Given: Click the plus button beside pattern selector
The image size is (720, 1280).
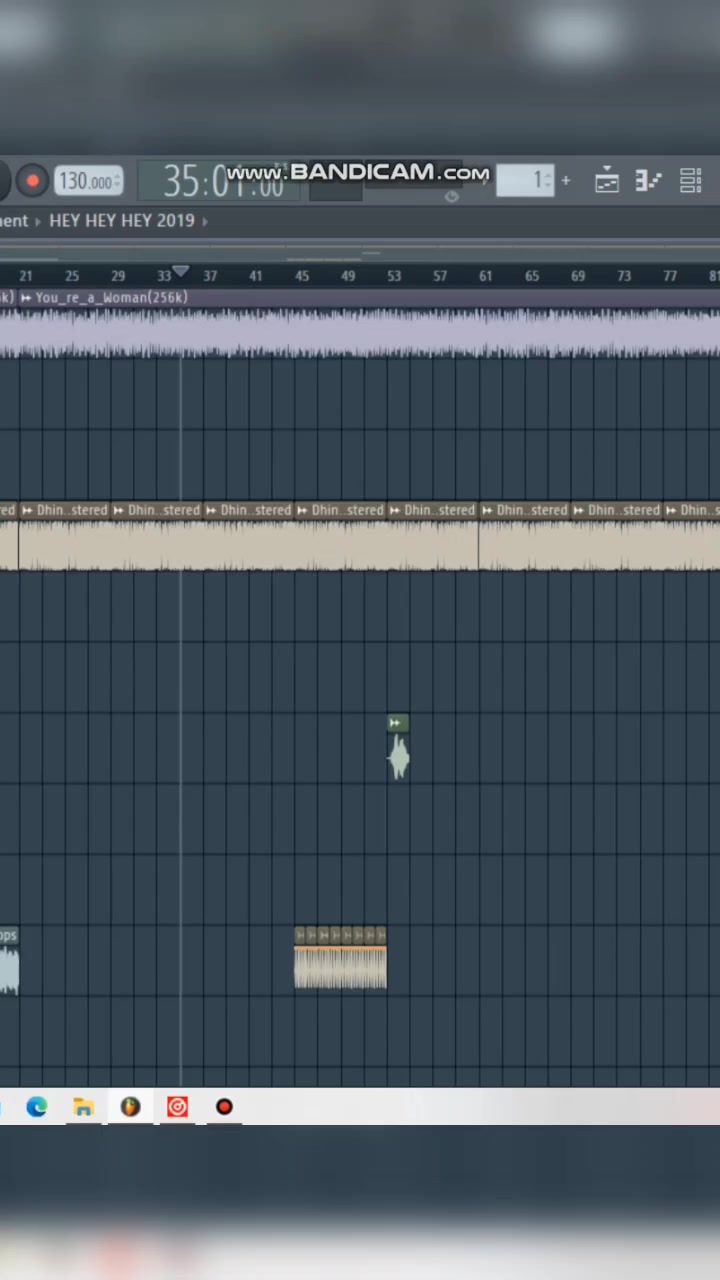Looking at the screenshot, I should [566, 181].
